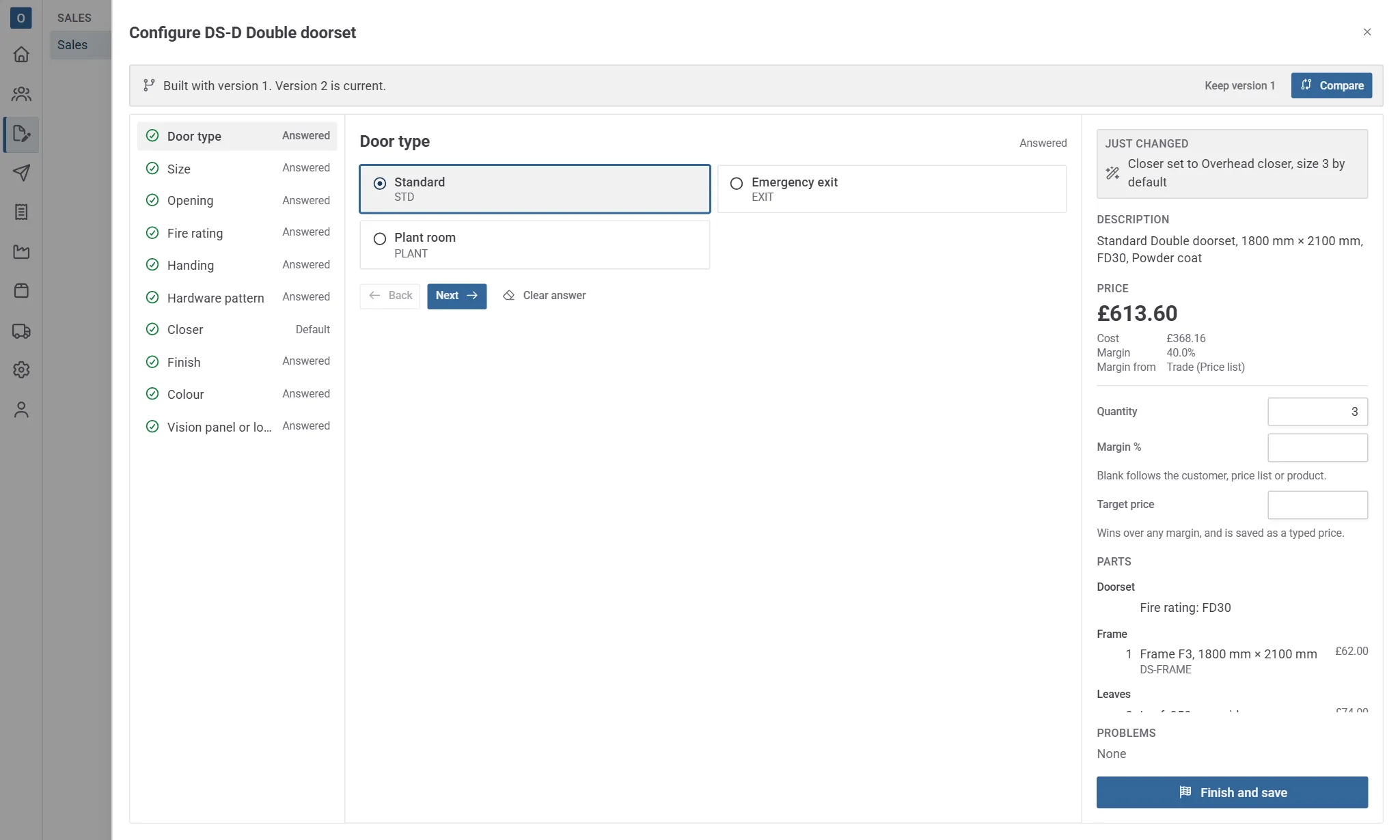Open the settings gear icon in sidebar
Image resolution: width=1400 pixels, height=840 pixels.
(21, 370)
